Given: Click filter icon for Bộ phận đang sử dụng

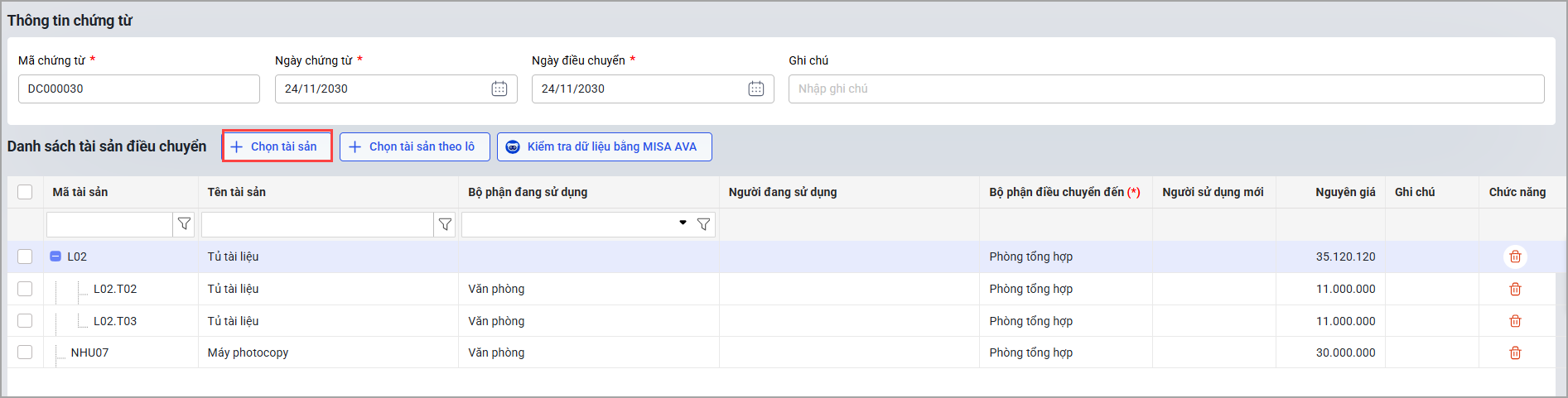Looking at the screenshot, I should pos(703,224).
